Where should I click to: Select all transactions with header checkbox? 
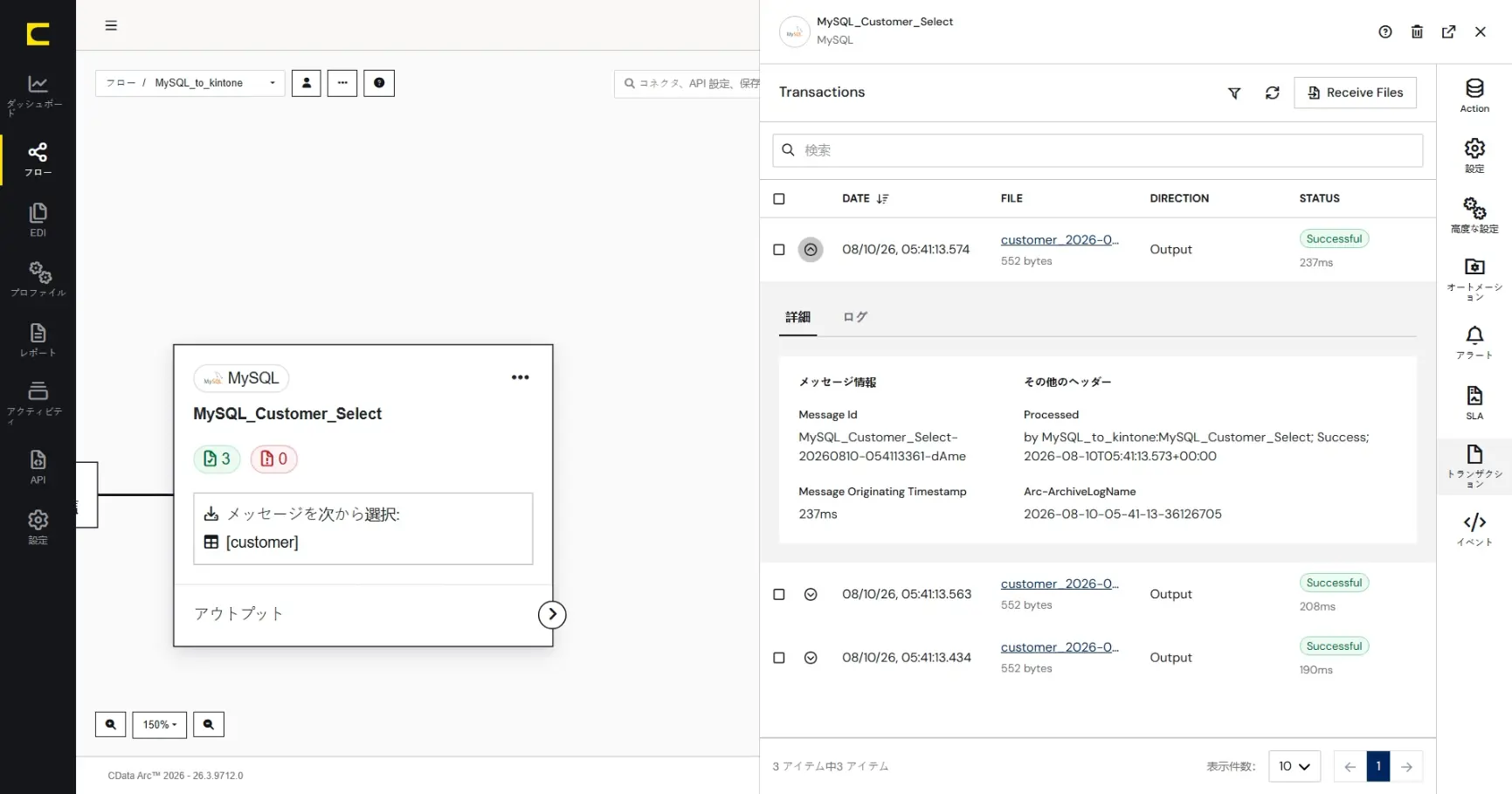coord(779,198)
